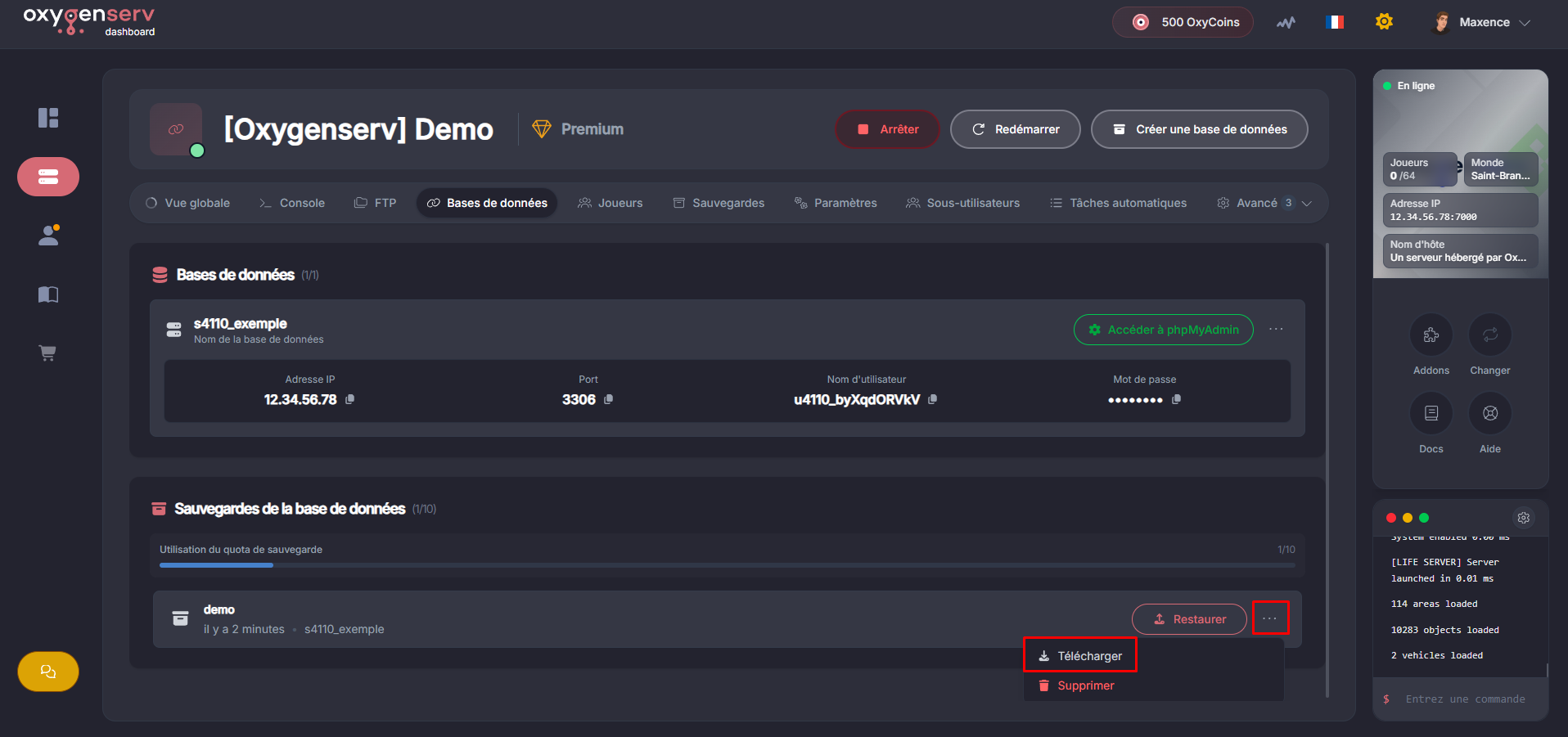Switch language via the French flag

pyautogui.click(x=1334, y=22)
